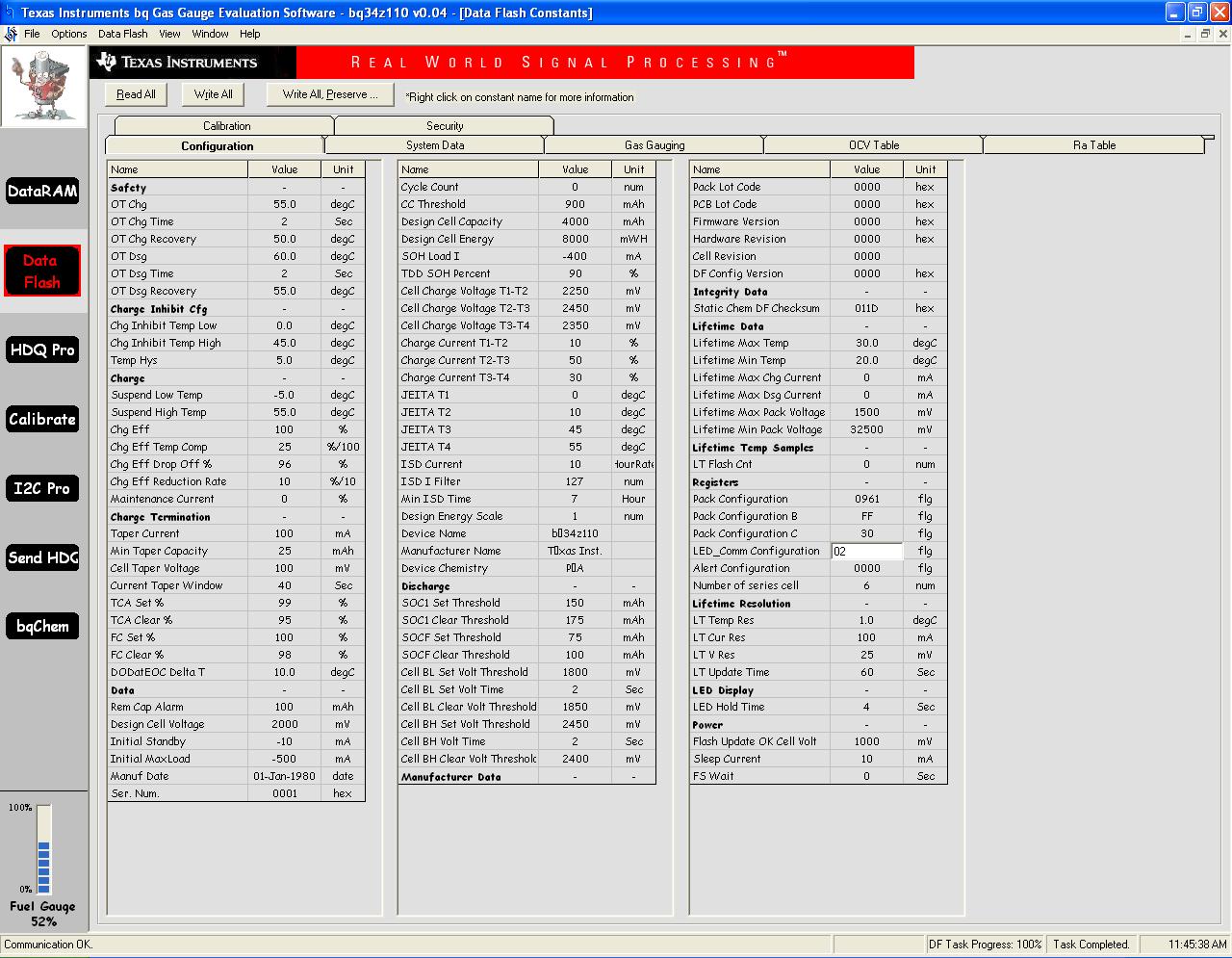
Task: Click the Manufacturer Name value
Action: coord(575,551)
